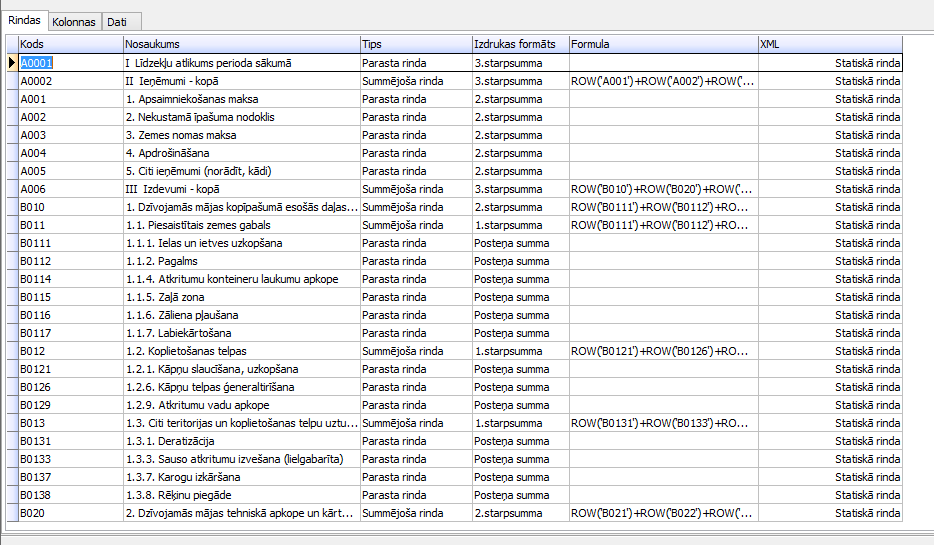Click the Tips column header
The image size is (934, 545).
414,45
